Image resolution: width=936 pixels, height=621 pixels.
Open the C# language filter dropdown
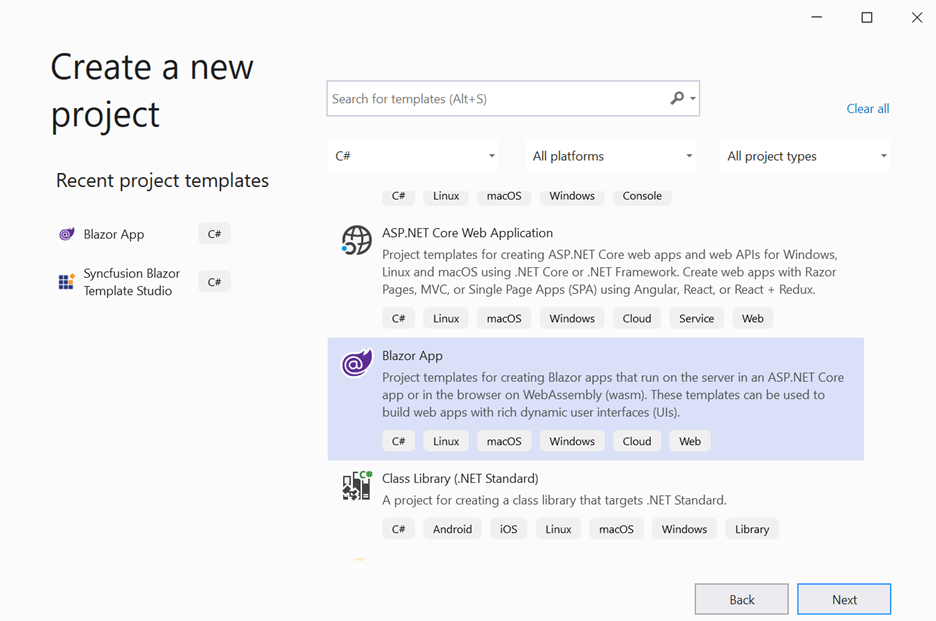pos(414,156)
